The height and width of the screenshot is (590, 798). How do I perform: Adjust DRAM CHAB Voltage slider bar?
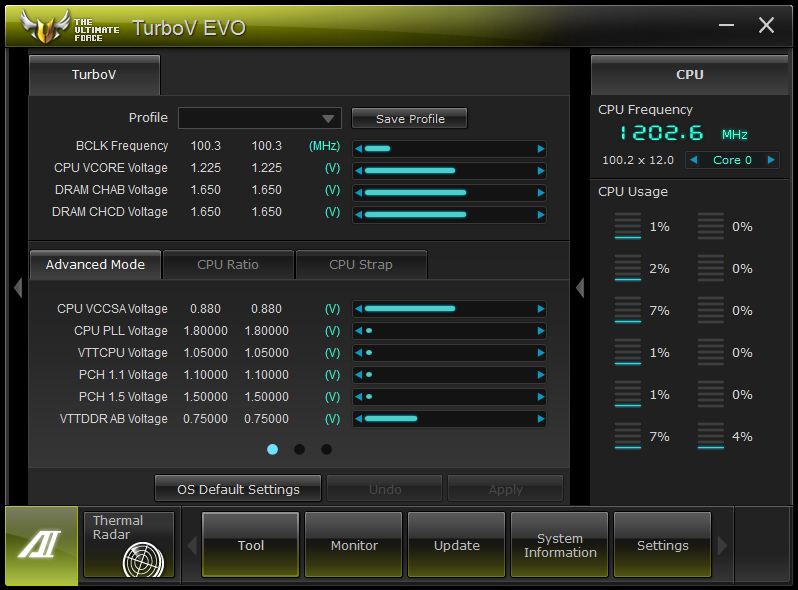click(x=449, y=192)
